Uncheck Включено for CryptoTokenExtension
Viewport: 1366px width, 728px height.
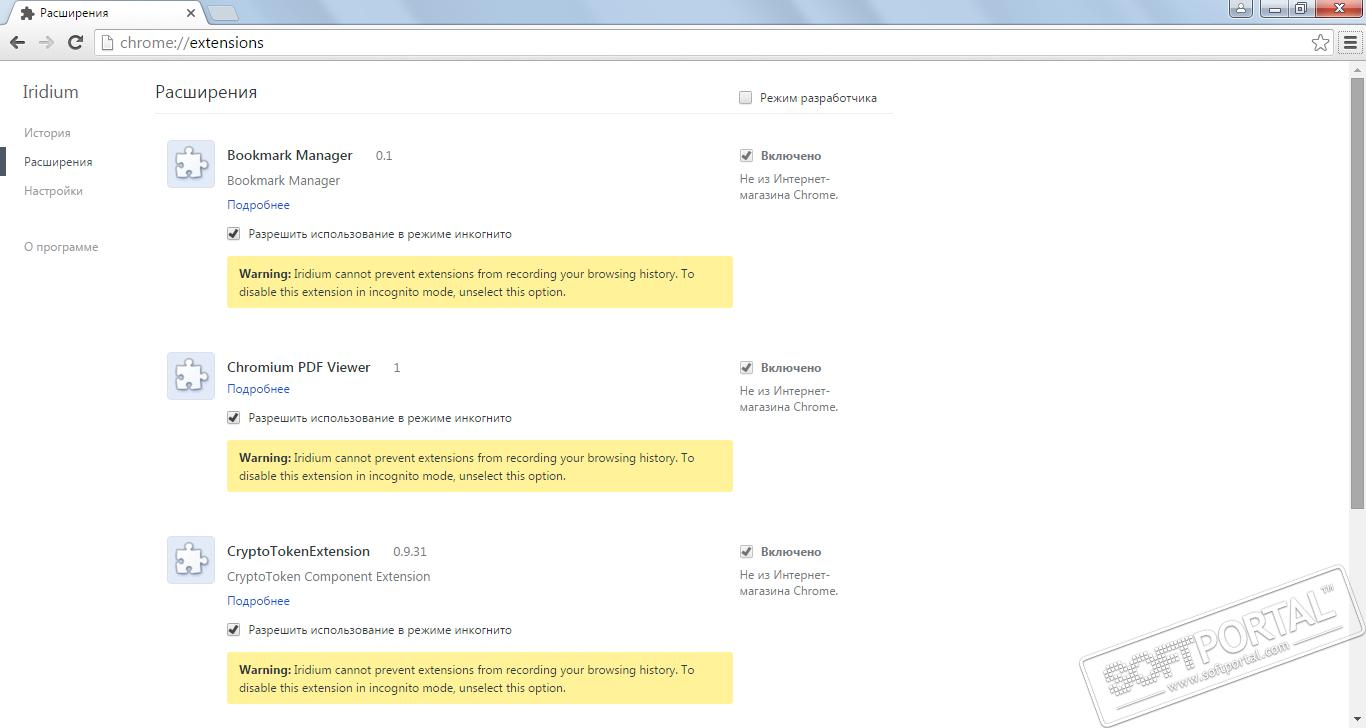(x=746, y=552)
